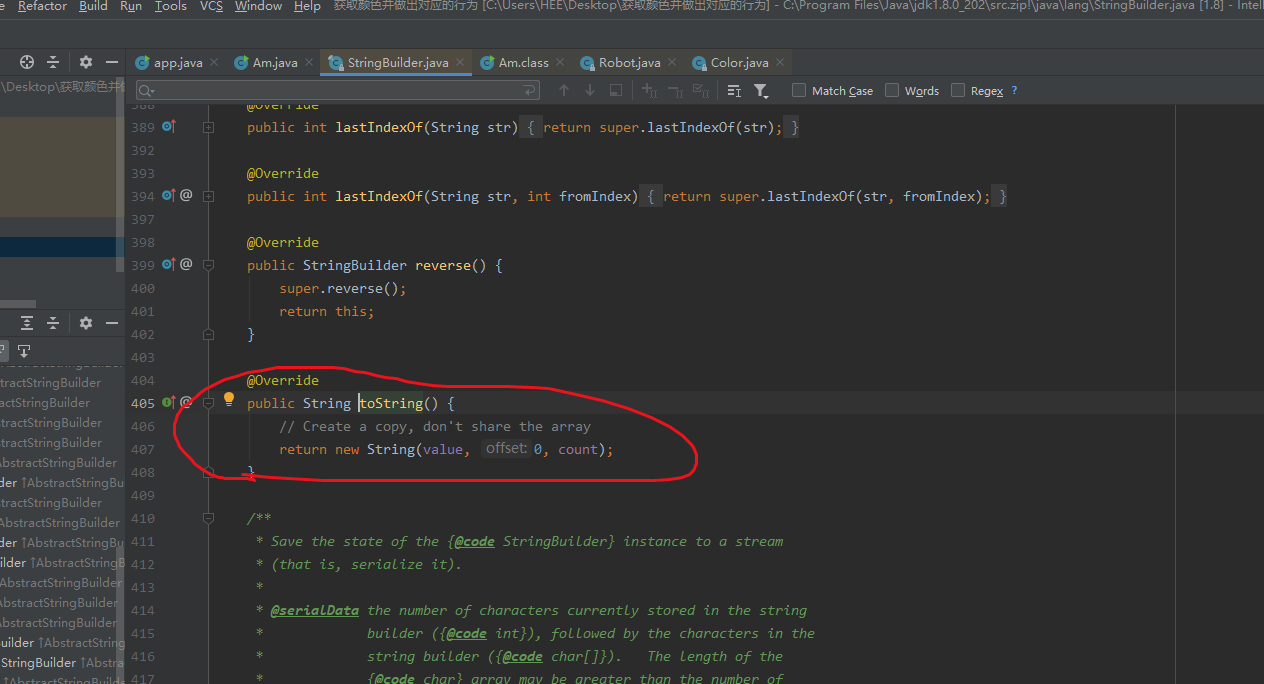This screenshot has height=684, width=1264.
Task: Click unselect occurrence icon
Action: pos(675,90)
